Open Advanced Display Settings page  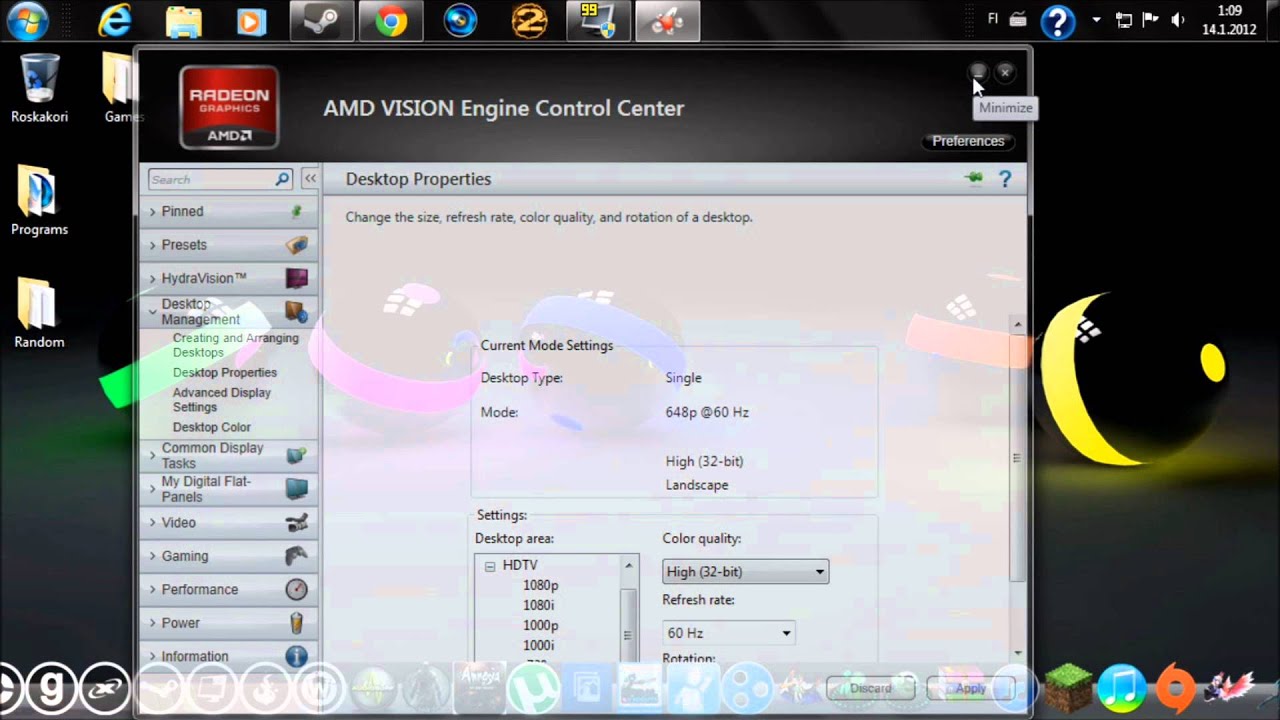[x=222, y=400]
